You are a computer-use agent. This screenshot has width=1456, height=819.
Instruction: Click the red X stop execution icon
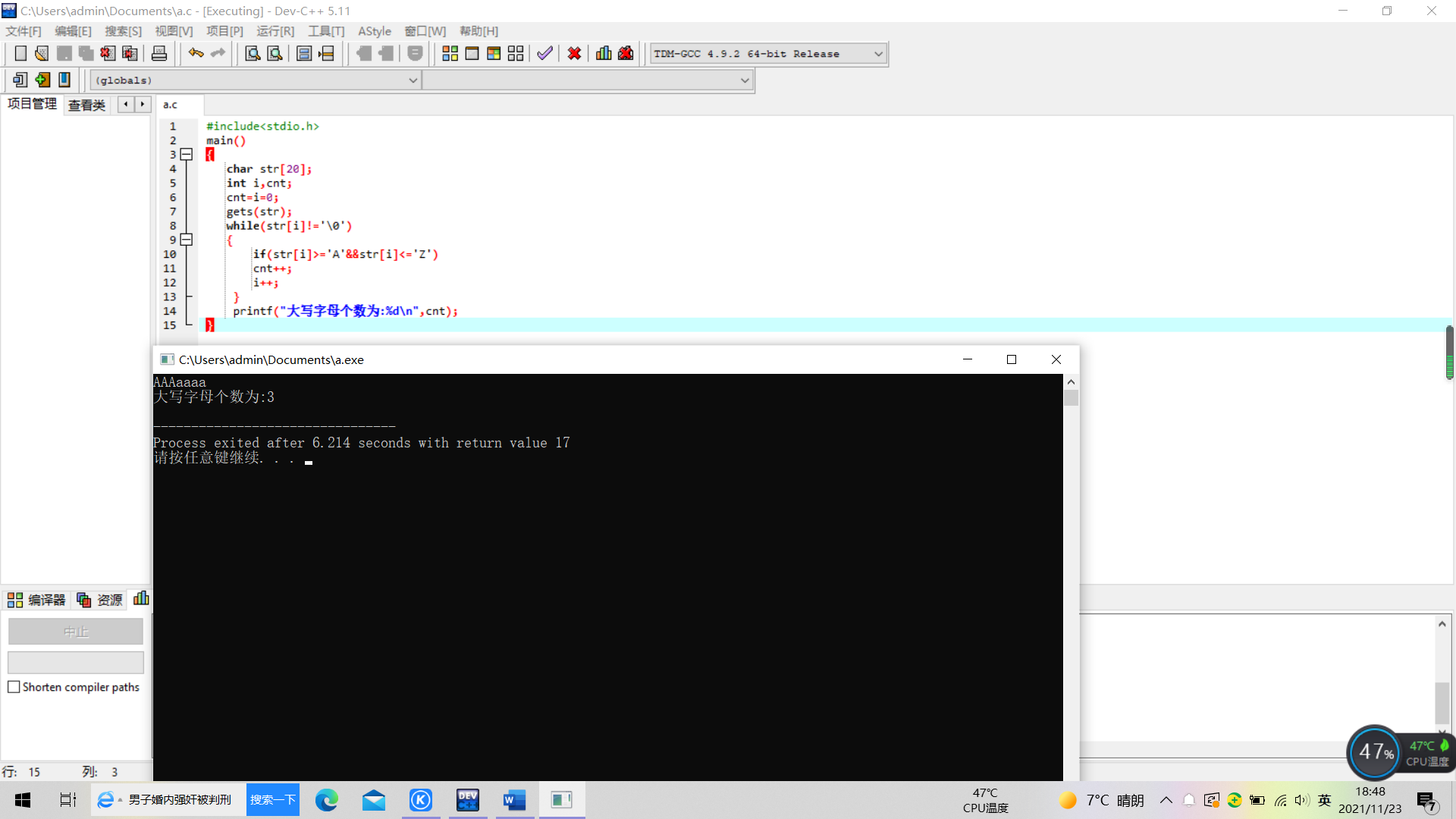point(574,53)
